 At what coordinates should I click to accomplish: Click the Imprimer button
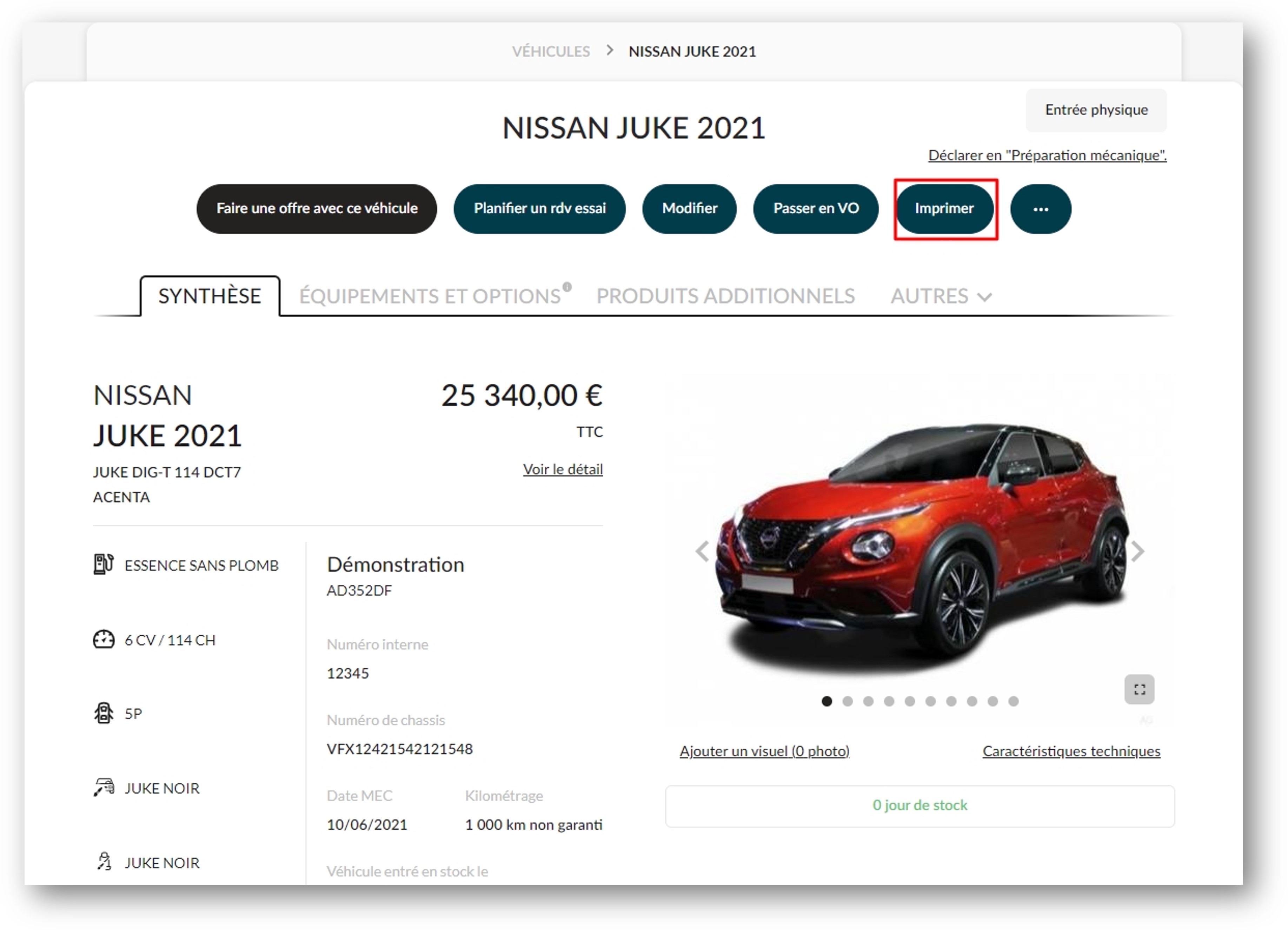point(944,209)
